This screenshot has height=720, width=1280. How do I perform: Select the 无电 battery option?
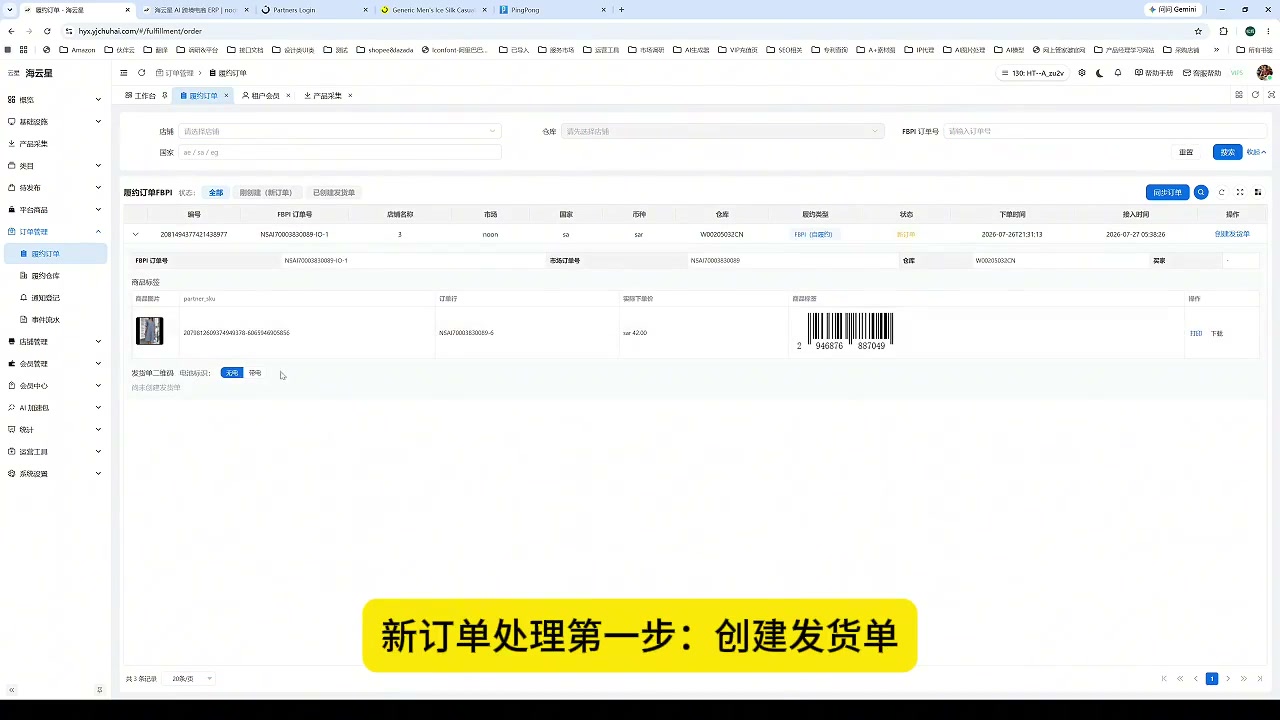click(x=232, y=373)
